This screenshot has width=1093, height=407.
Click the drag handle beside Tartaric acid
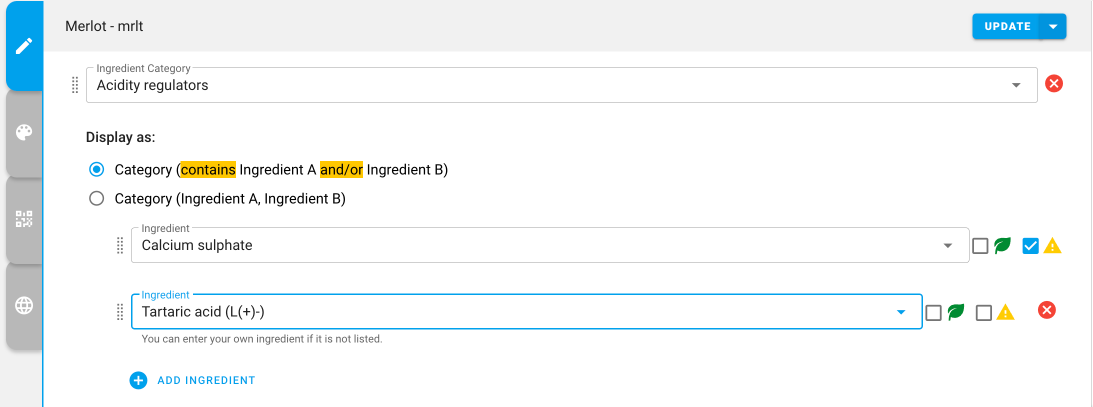(119, 313)
